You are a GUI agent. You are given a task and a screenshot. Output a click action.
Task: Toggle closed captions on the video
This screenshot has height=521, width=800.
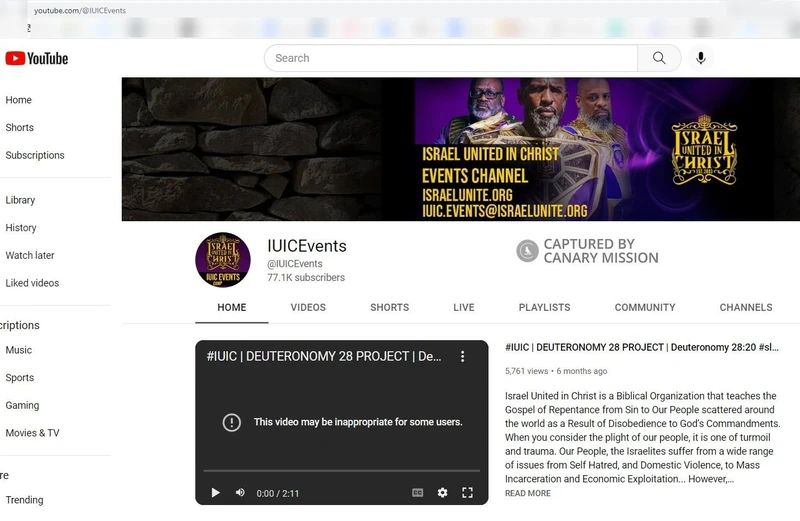click(417, 492)
